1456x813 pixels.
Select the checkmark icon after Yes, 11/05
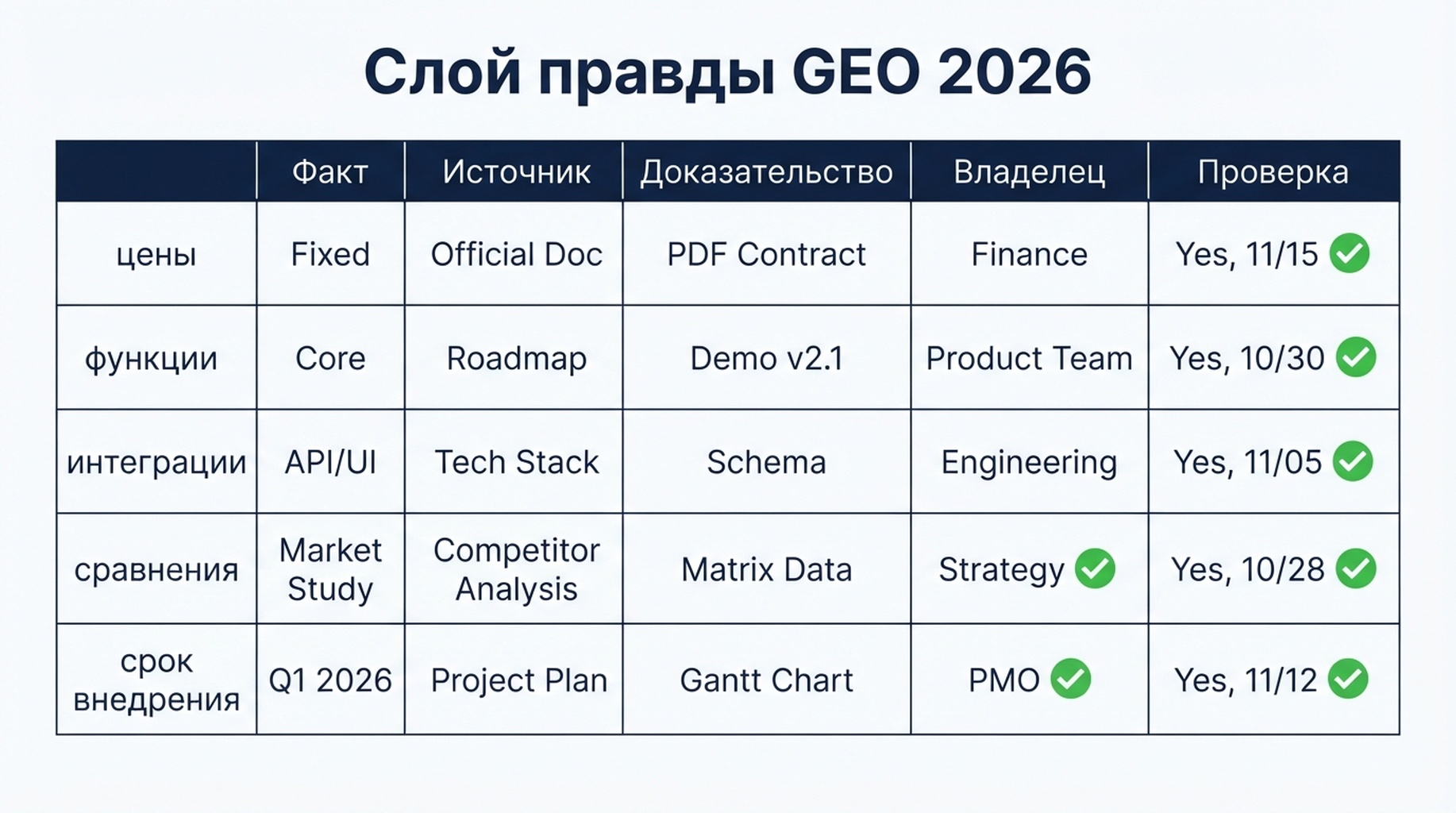pos(1353,461)
